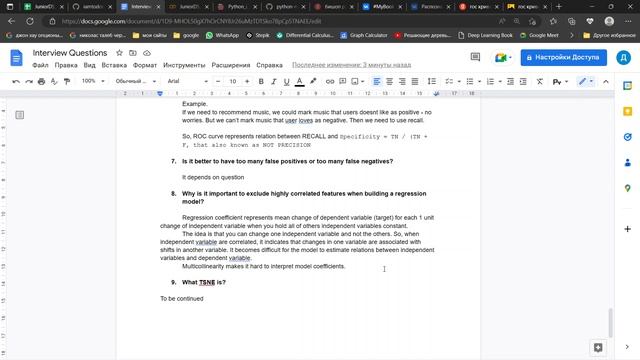
Task: Open the Вид menu
Action: pos(89,65)
